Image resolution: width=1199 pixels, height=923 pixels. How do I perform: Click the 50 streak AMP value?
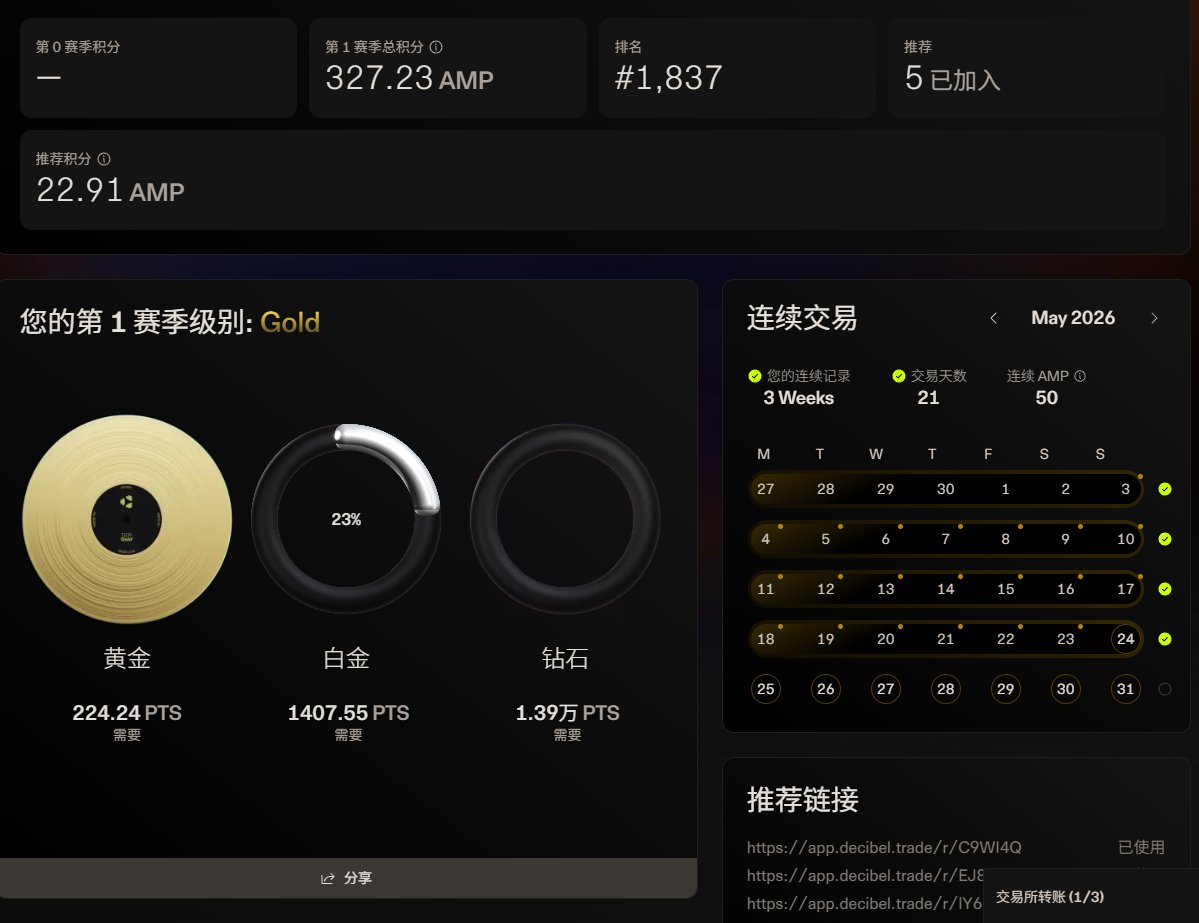tap(1046, 398)
